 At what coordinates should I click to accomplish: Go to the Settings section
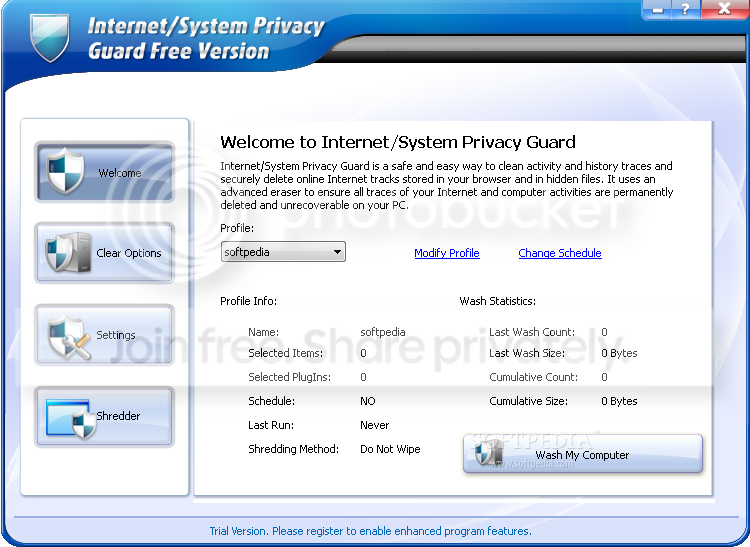104,335
